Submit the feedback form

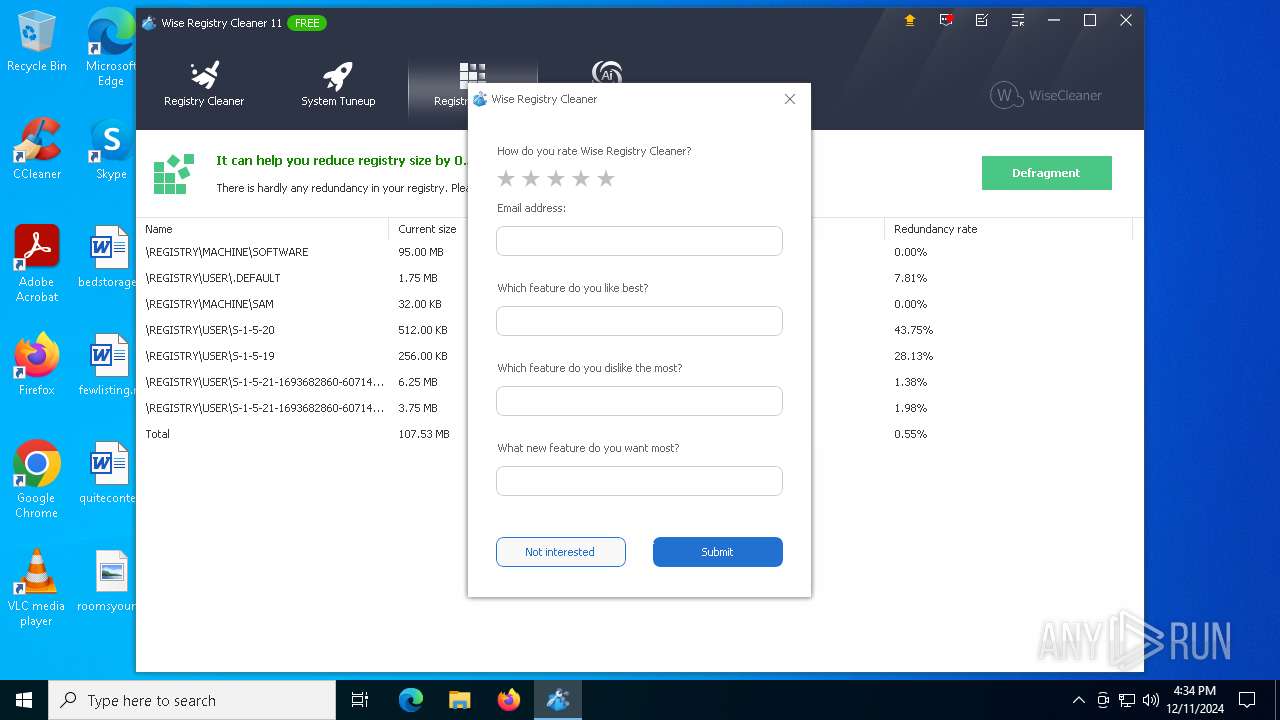click(x=717, y=552)
